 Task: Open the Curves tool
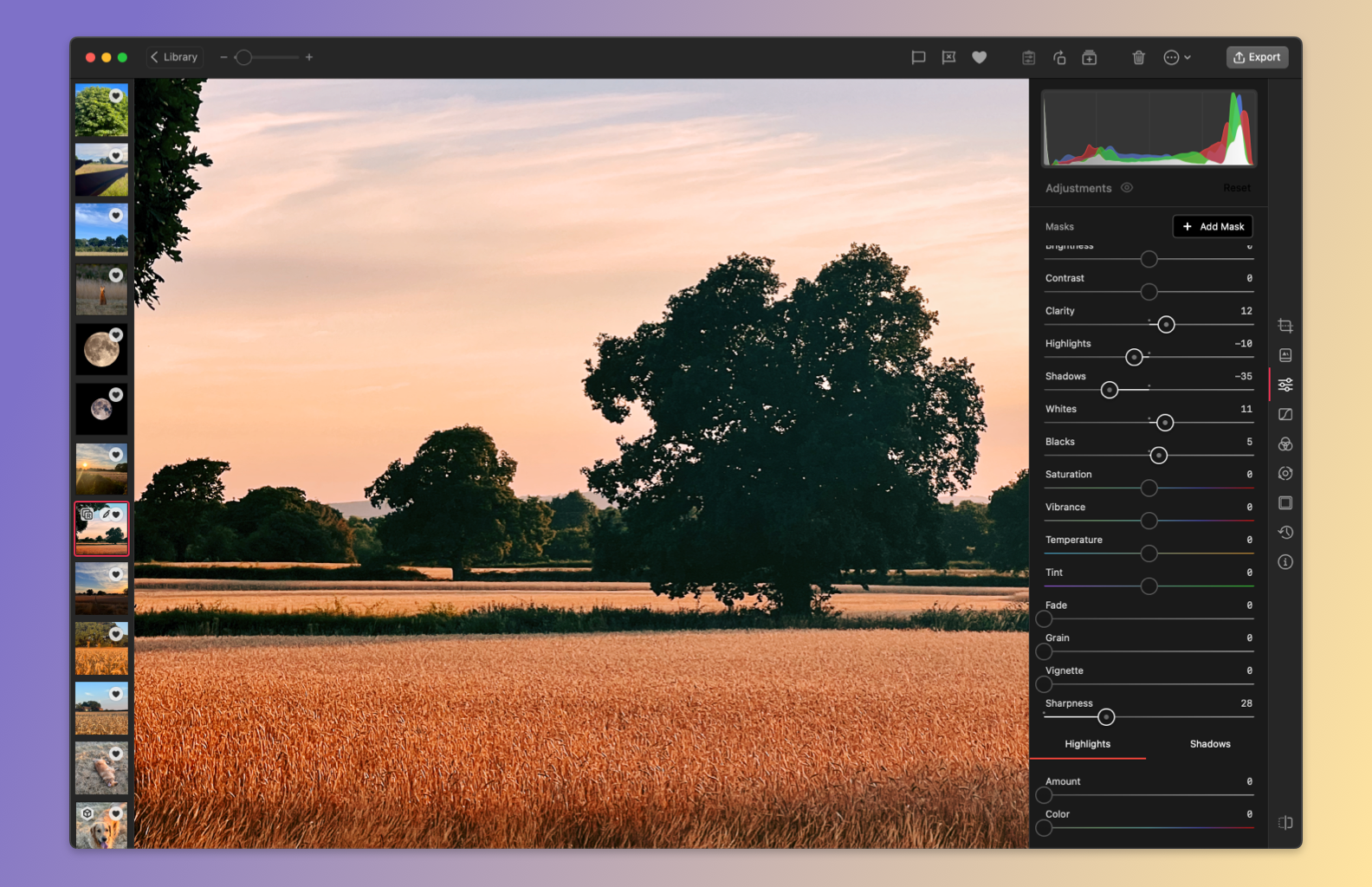coord(1285,414)
